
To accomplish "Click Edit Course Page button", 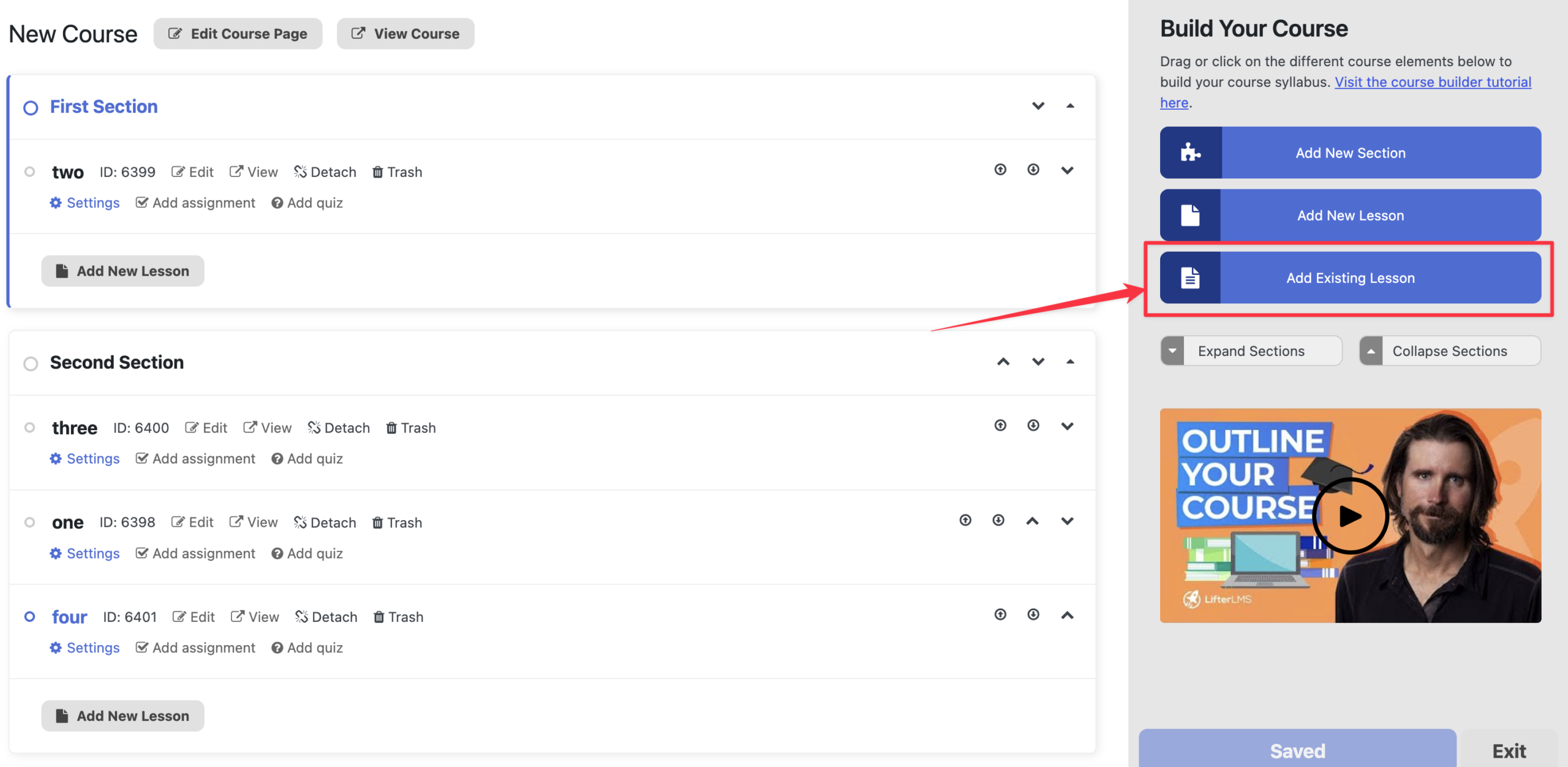I will coord(238,34).
